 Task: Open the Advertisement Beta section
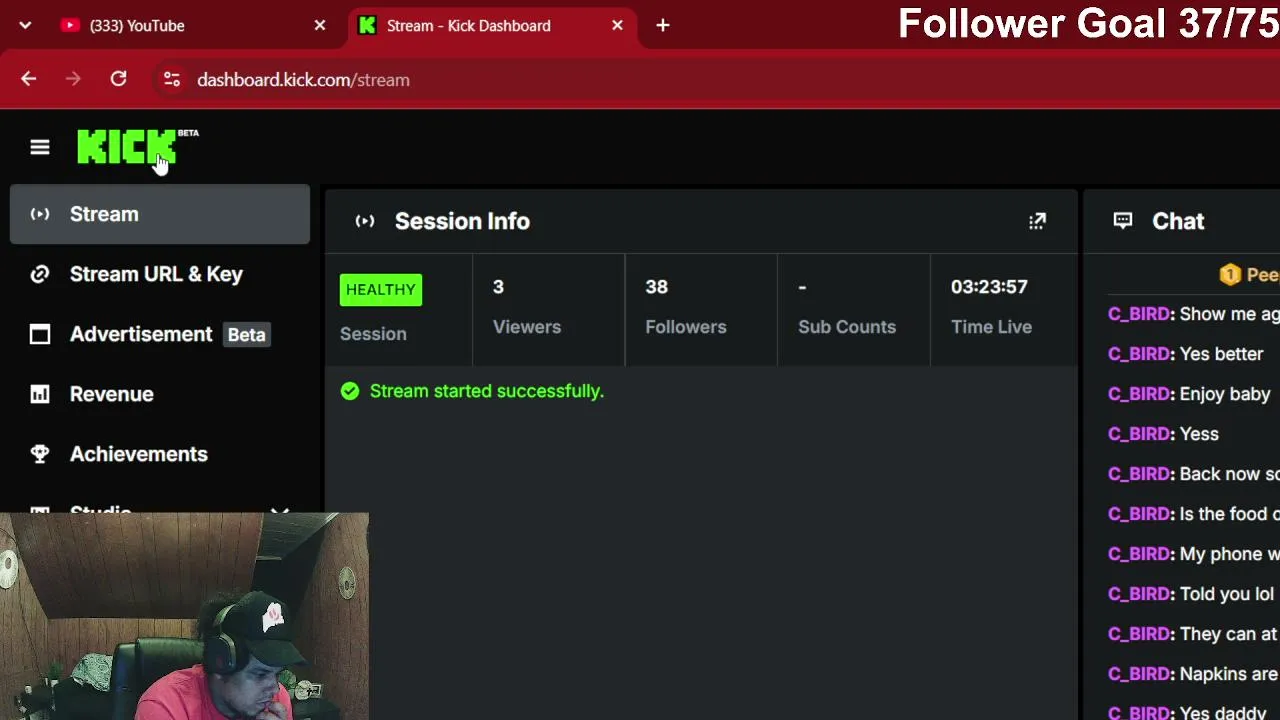click(160, 334)
